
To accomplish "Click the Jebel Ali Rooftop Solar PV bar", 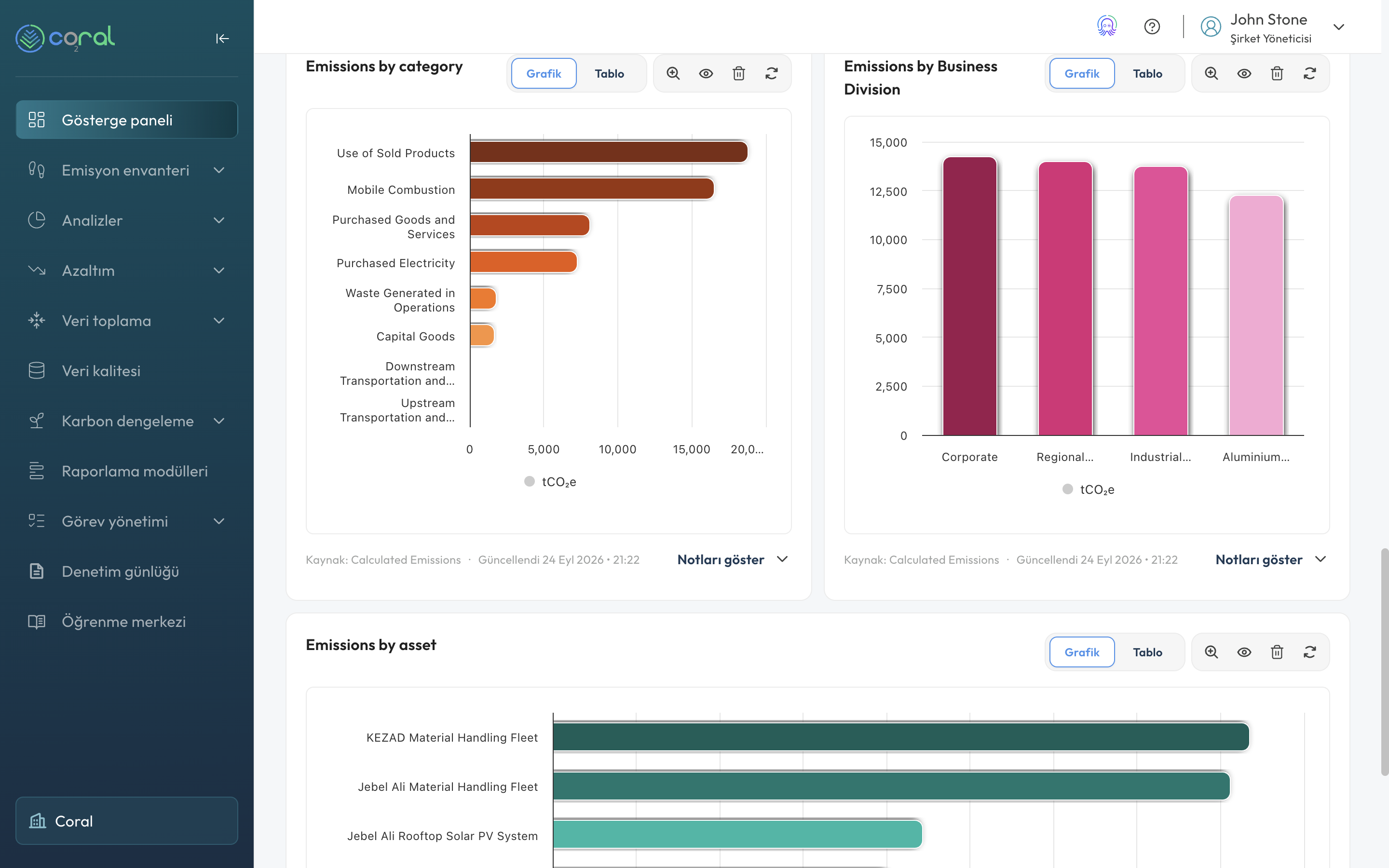I will coord(737,835).
